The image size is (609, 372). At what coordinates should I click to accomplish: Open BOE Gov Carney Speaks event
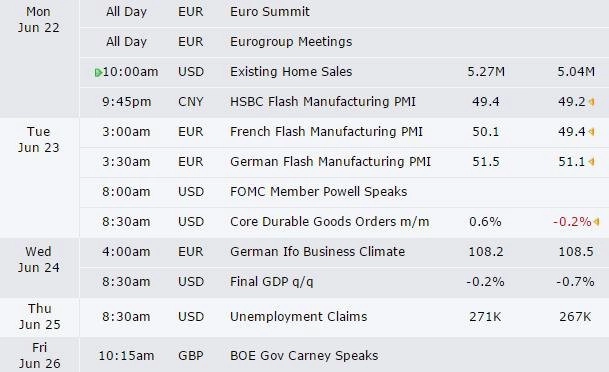click(x=304, y=356)
